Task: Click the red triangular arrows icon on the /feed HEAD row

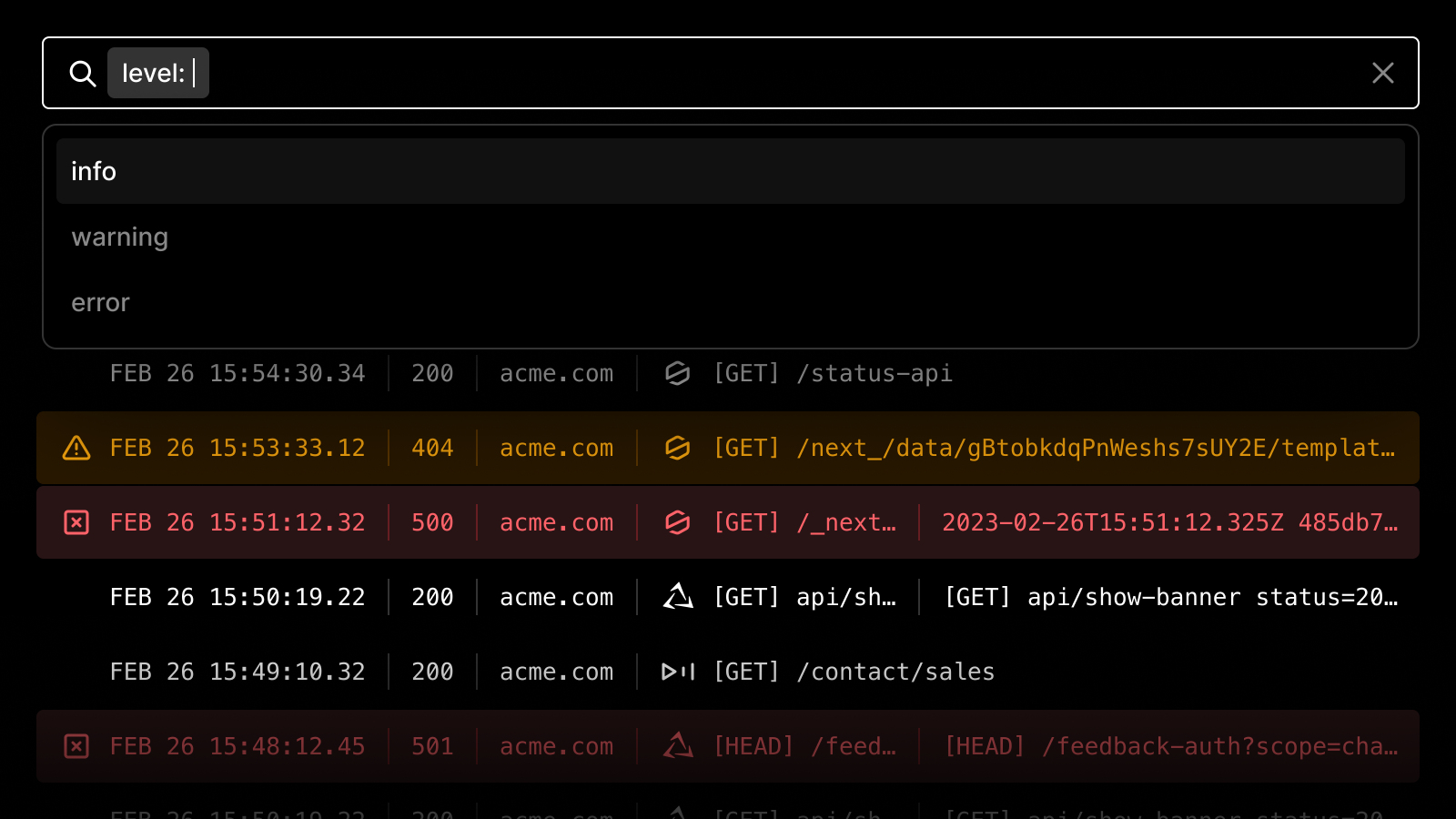Action: coord(677,746)
